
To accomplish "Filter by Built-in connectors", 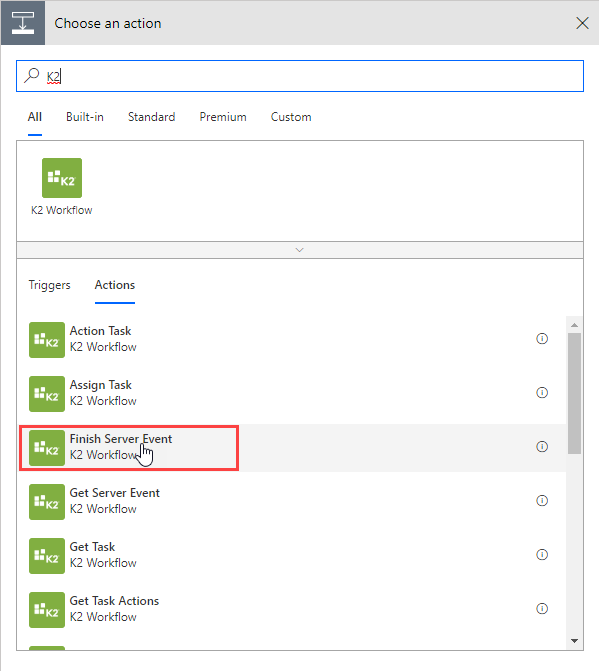I will click(85, 117).
